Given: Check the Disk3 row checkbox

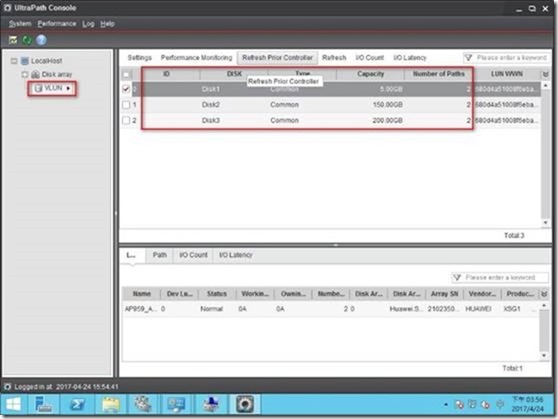Looking at the screenshot, I should click(126, 120).
